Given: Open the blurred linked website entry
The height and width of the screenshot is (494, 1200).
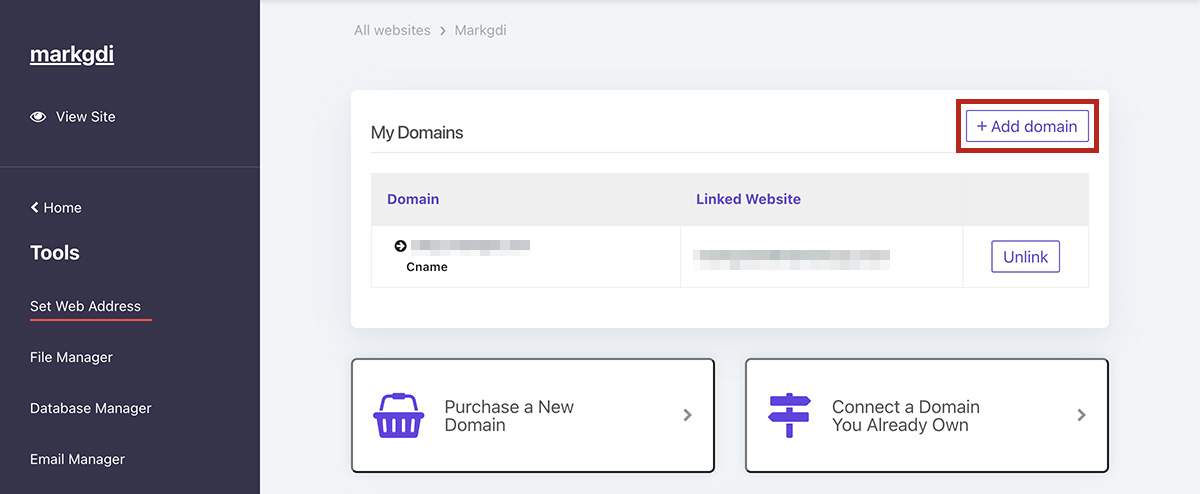Looking at the screenshot, I should point(792,257).
